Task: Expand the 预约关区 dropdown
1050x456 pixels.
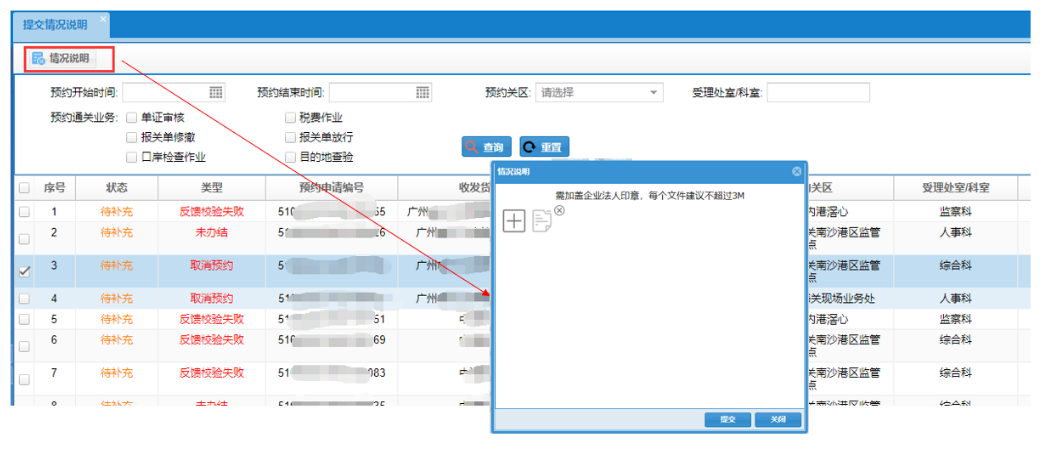Action: pos(654,92)
